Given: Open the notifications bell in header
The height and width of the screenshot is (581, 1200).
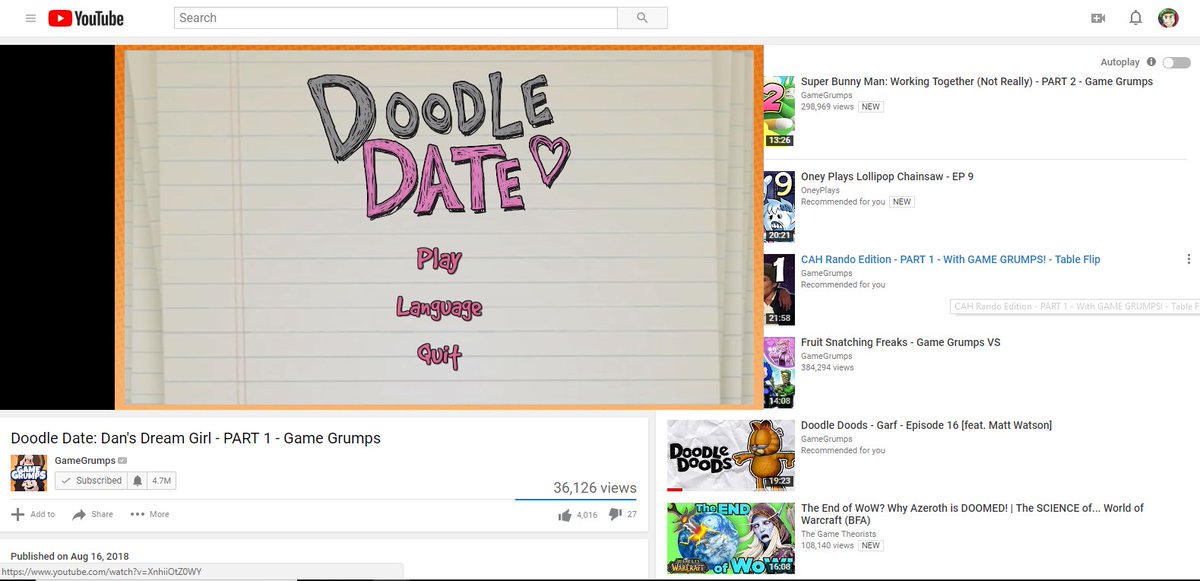Looking at the screenshot, I should pos(1135,18).
